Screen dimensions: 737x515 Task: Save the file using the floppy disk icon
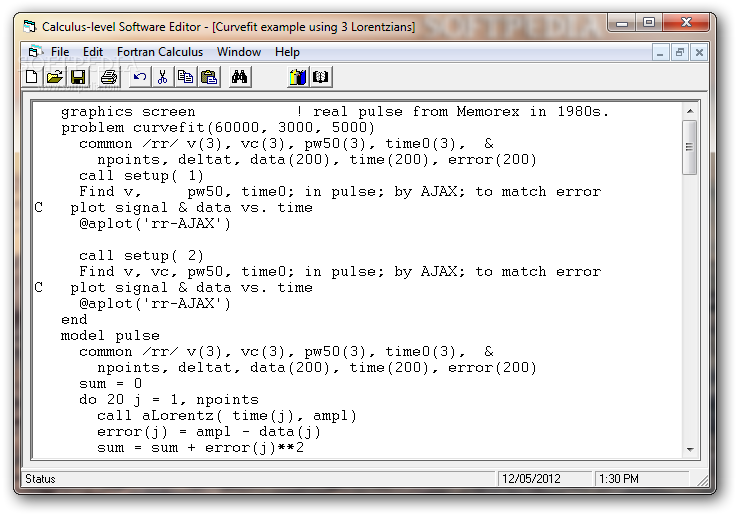[78, 77]
